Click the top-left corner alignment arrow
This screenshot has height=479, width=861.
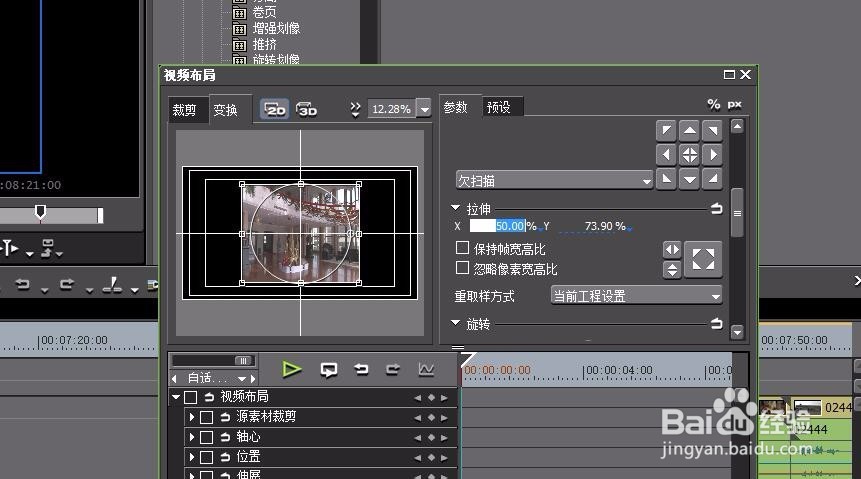tap(666, 131)
